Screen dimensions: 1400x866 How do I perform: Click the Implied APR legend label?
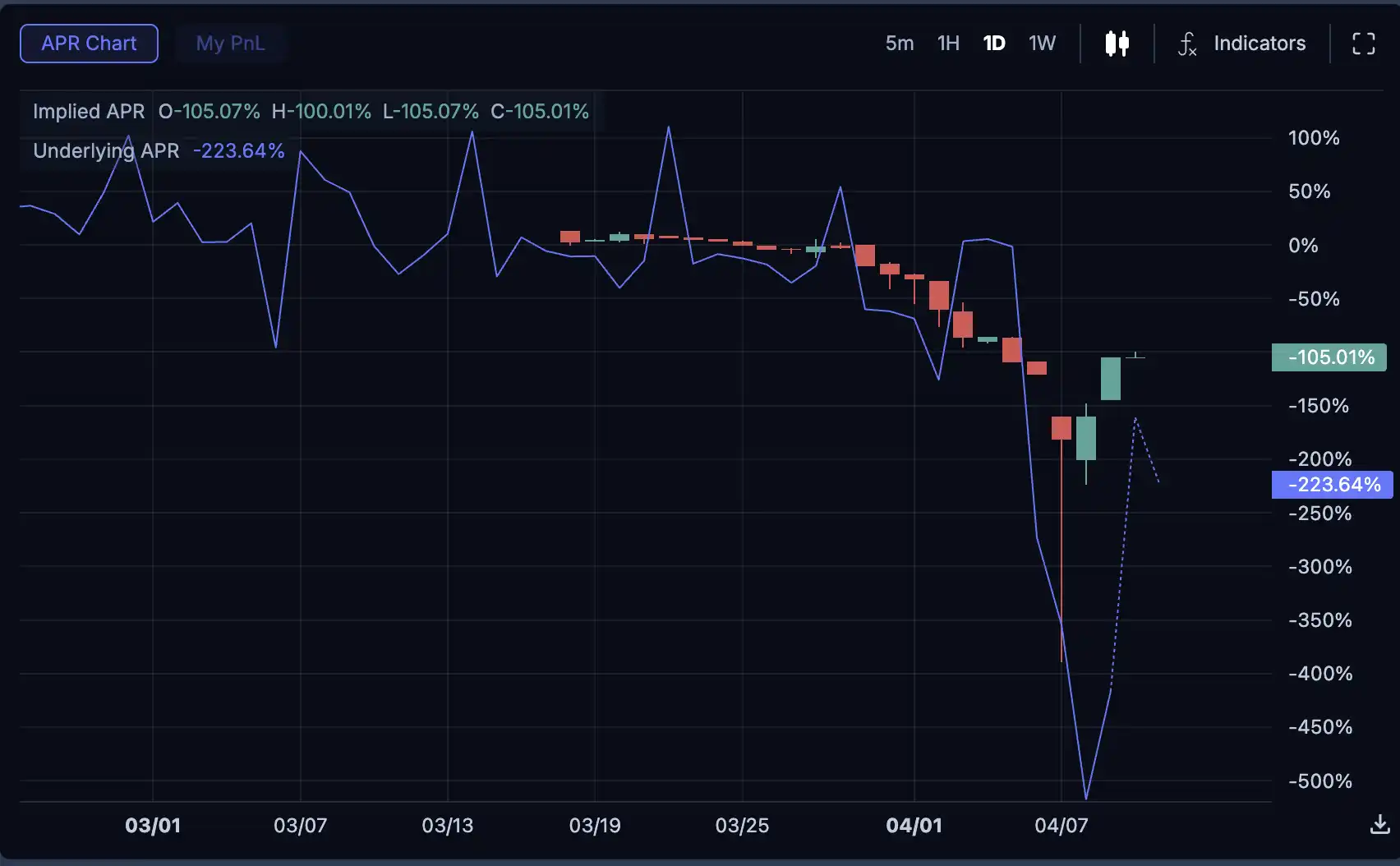(x=89, y=112)
